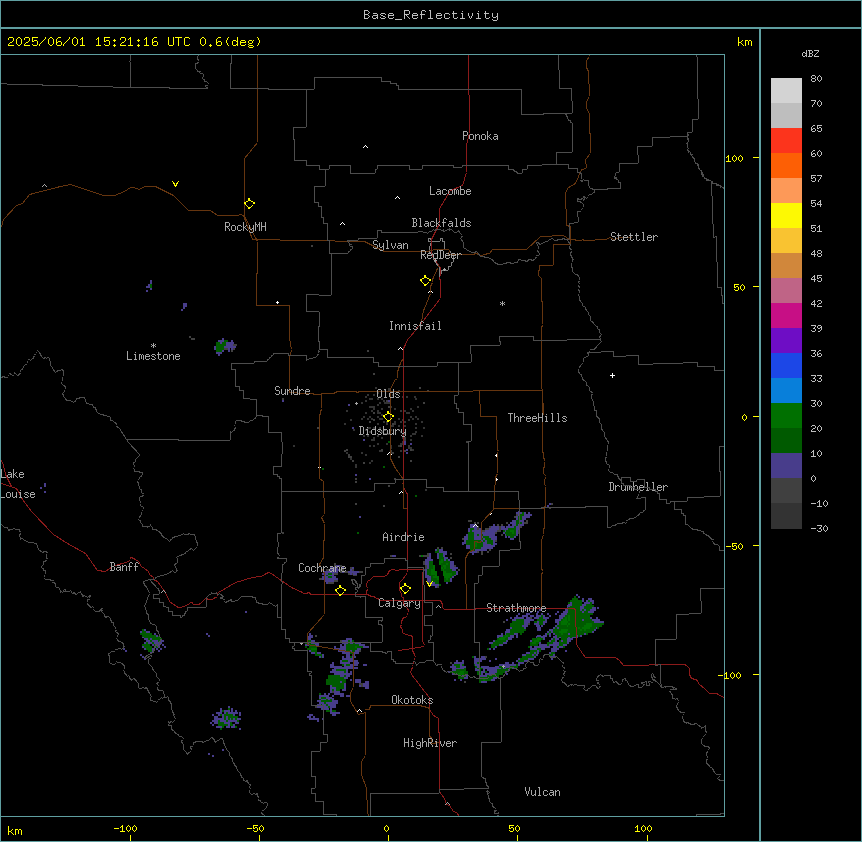This screenshot has height=842, width=862.
Task: Click the yellow marker south of RedDeer
Action: 425,281
